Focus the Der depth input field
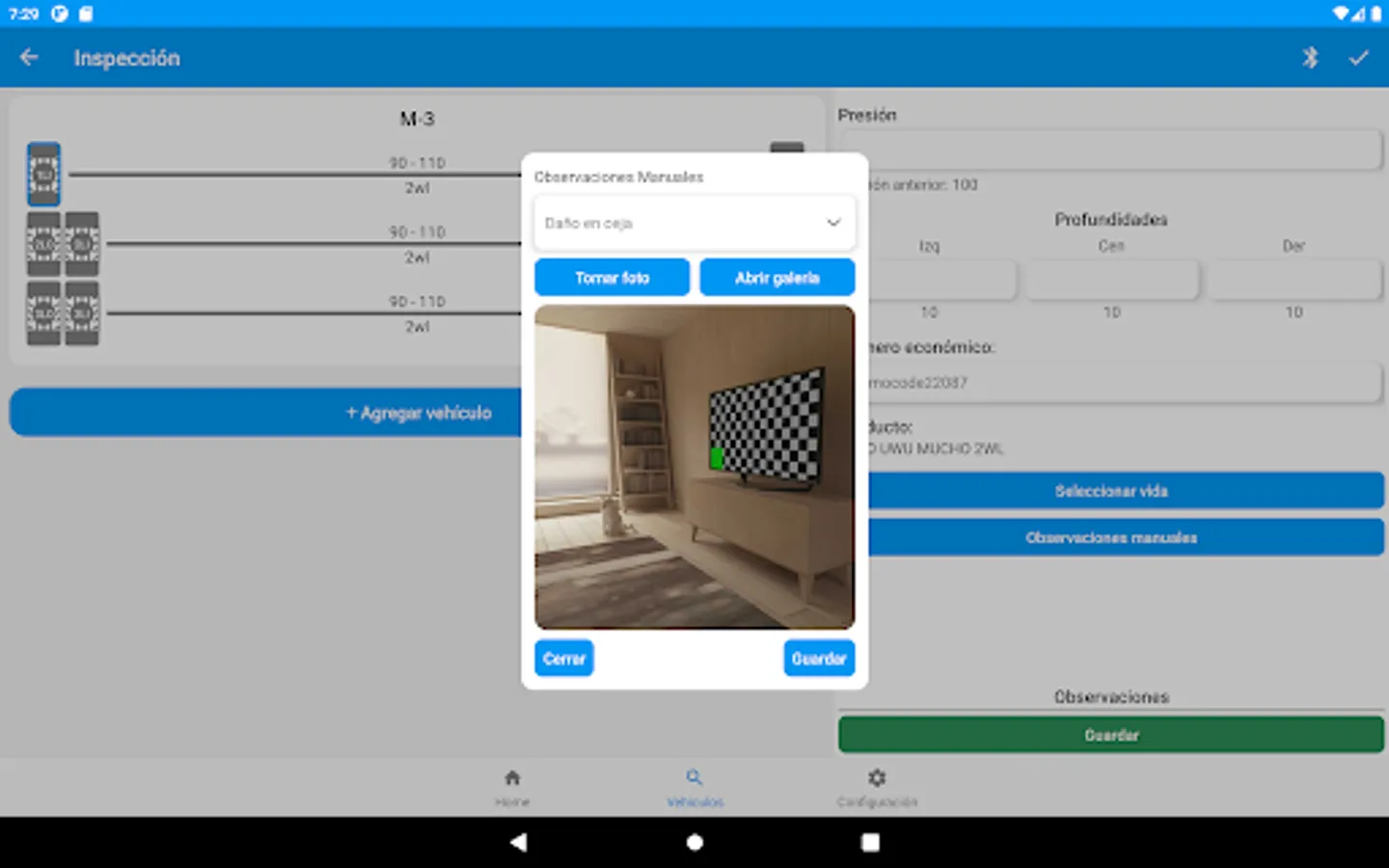1389x868 pixels. [x=1294, y=281]
